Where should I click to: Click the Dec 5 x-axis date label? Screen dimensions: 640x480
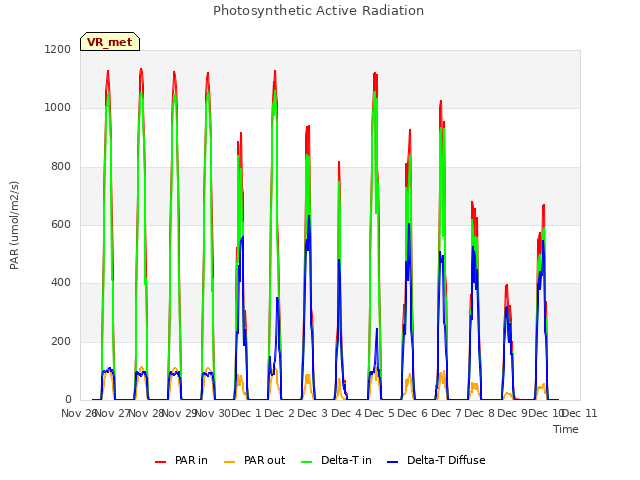point(380,413)
